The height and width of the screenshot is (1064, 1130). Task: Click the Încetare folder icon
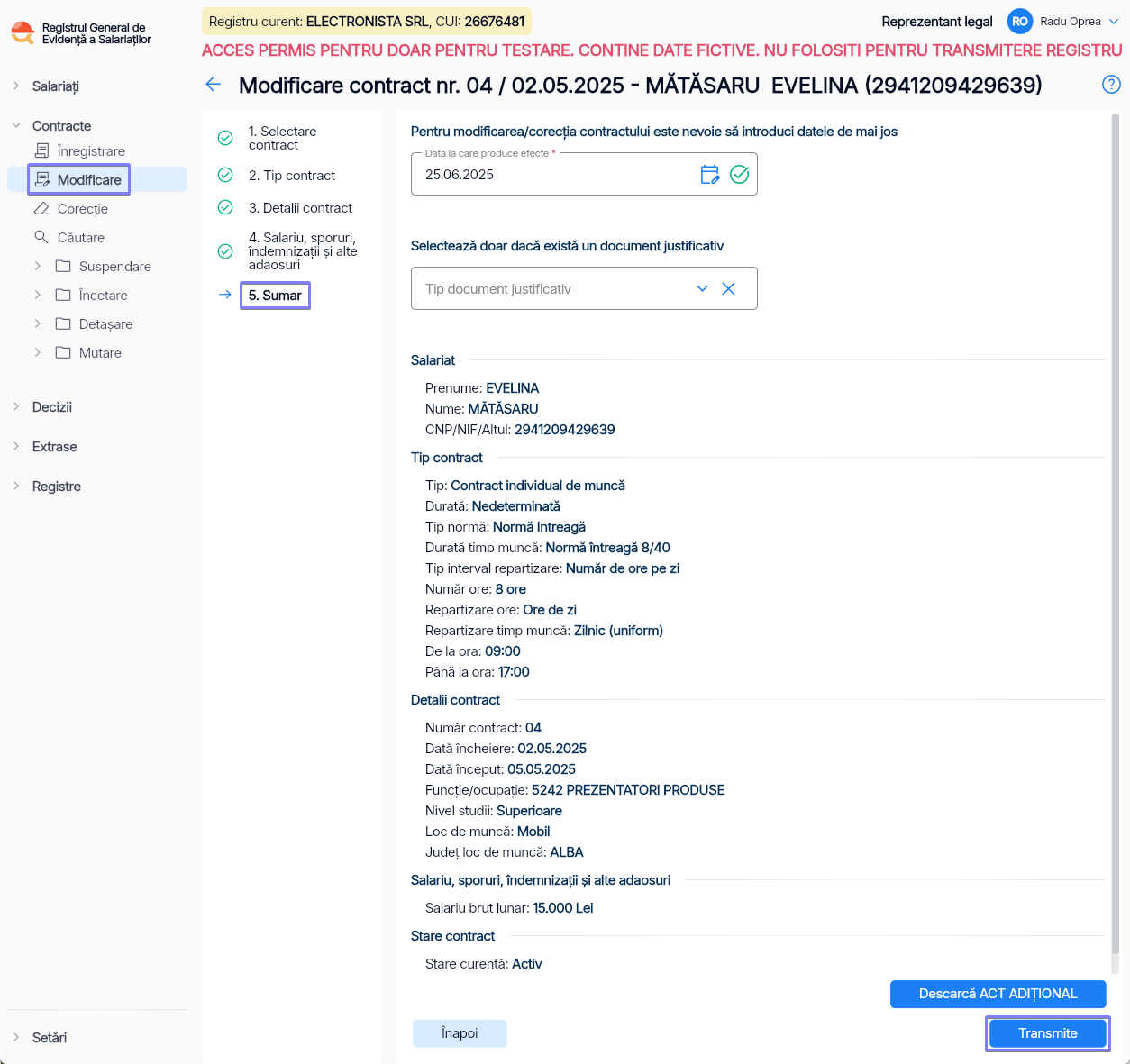pyautogui.click(x=63, y=295)
